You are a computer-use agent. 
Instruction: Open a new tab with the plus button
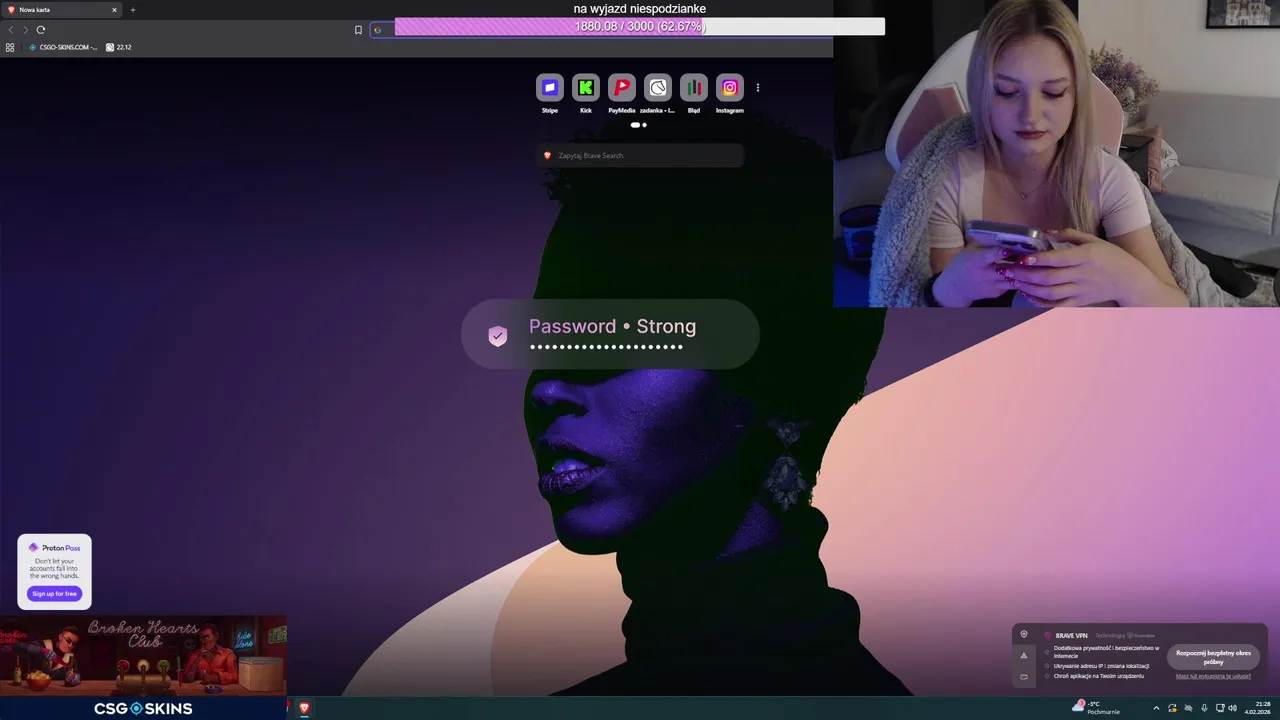click(133, 10)
